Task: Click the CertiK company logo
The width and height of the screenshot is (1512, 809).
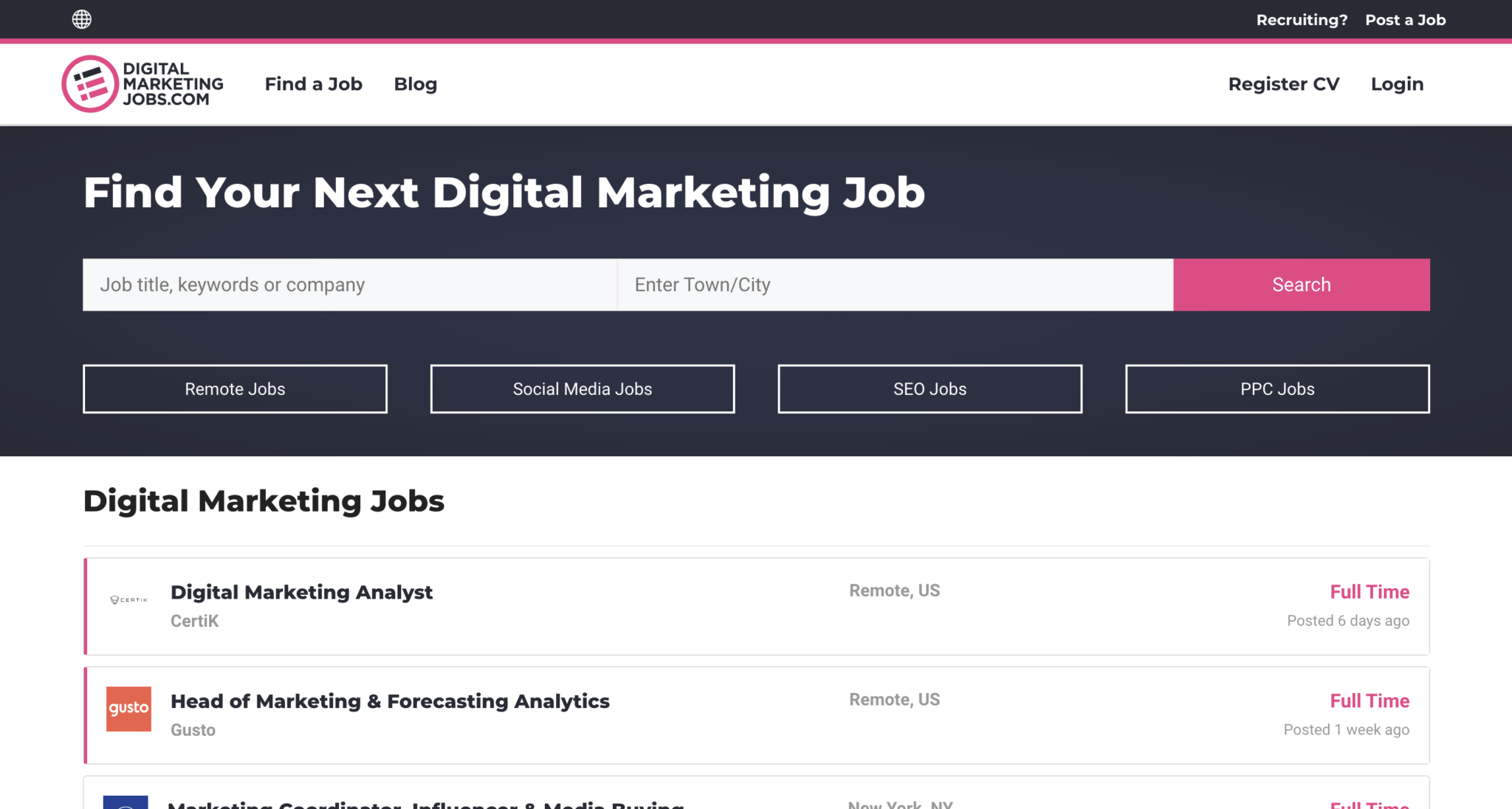Action: (x=128, y=600)
